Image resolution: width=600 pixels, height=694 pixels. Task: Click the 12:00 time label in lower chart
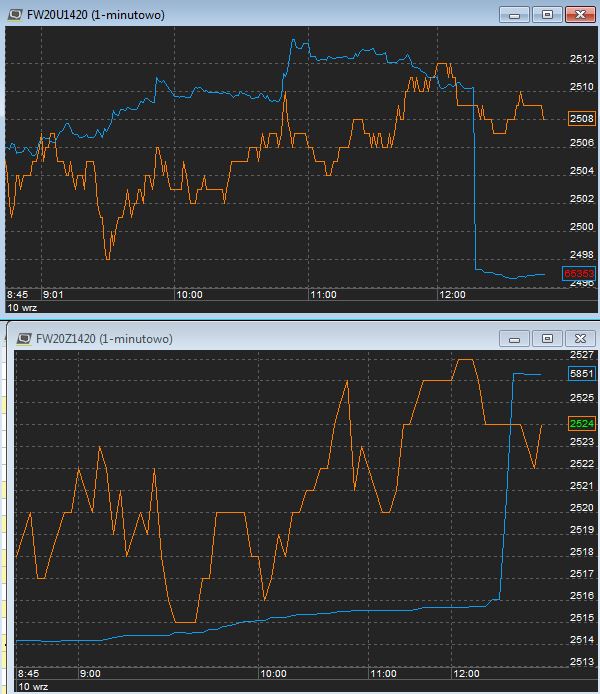[466, 674]
